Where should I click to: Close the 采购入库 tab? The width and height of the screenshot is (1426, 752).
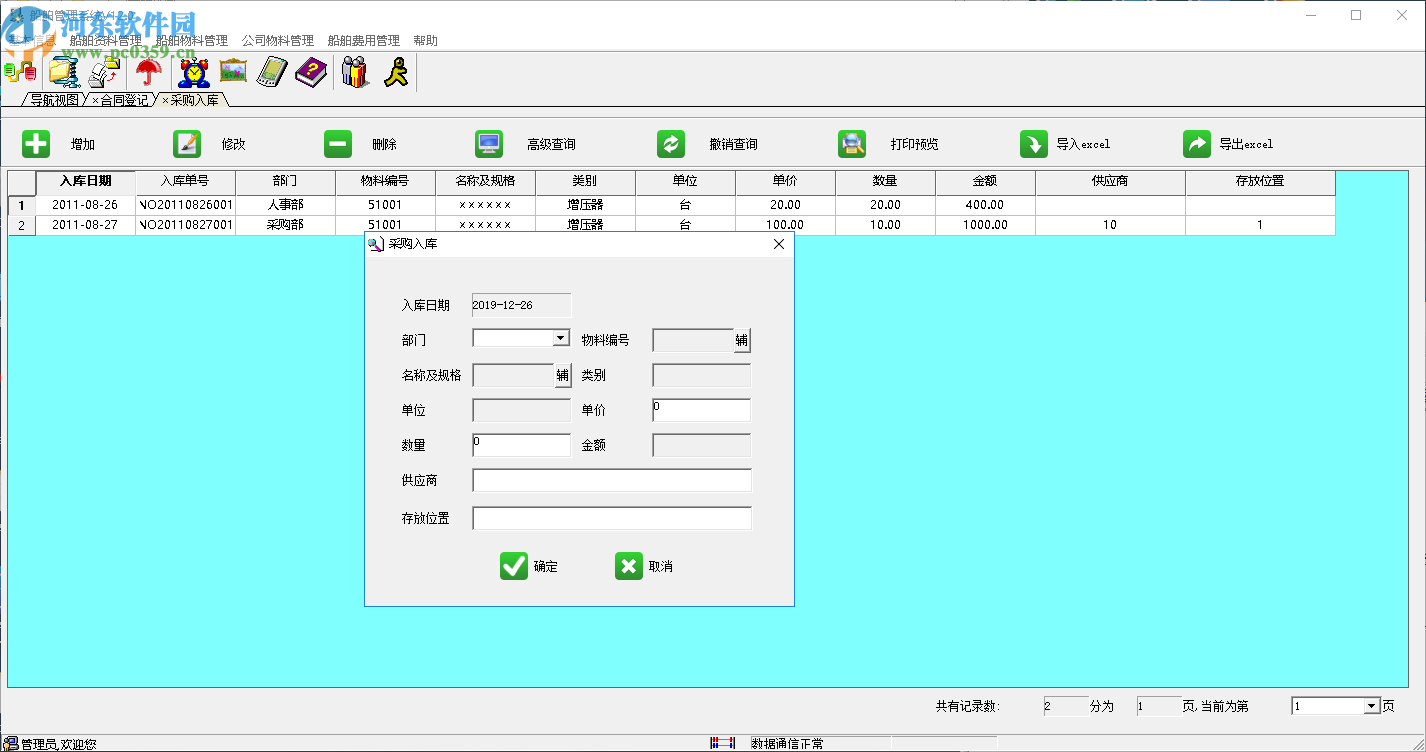click(165, 101)
